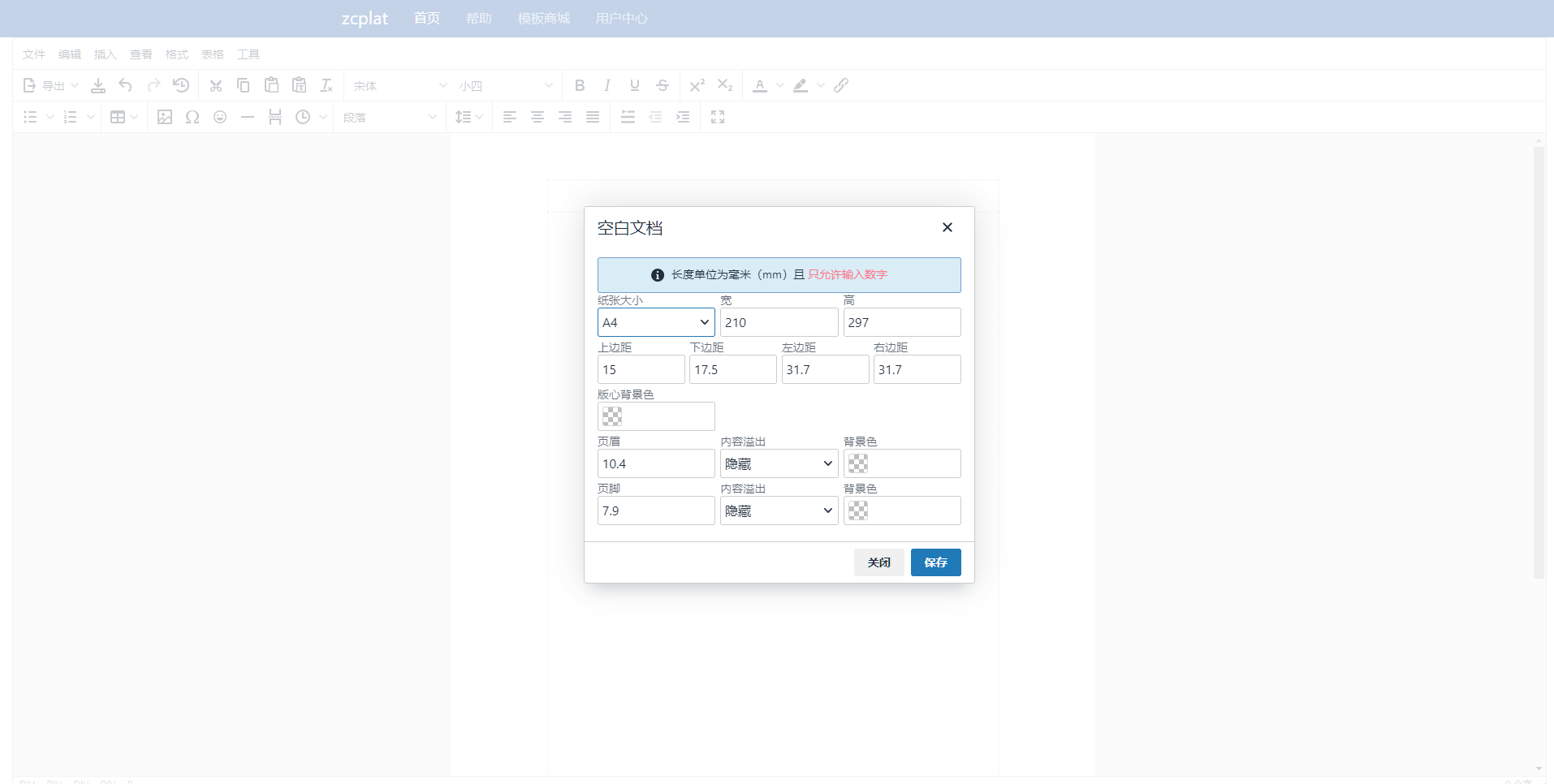Click the 关闭 button

(879, 562)
